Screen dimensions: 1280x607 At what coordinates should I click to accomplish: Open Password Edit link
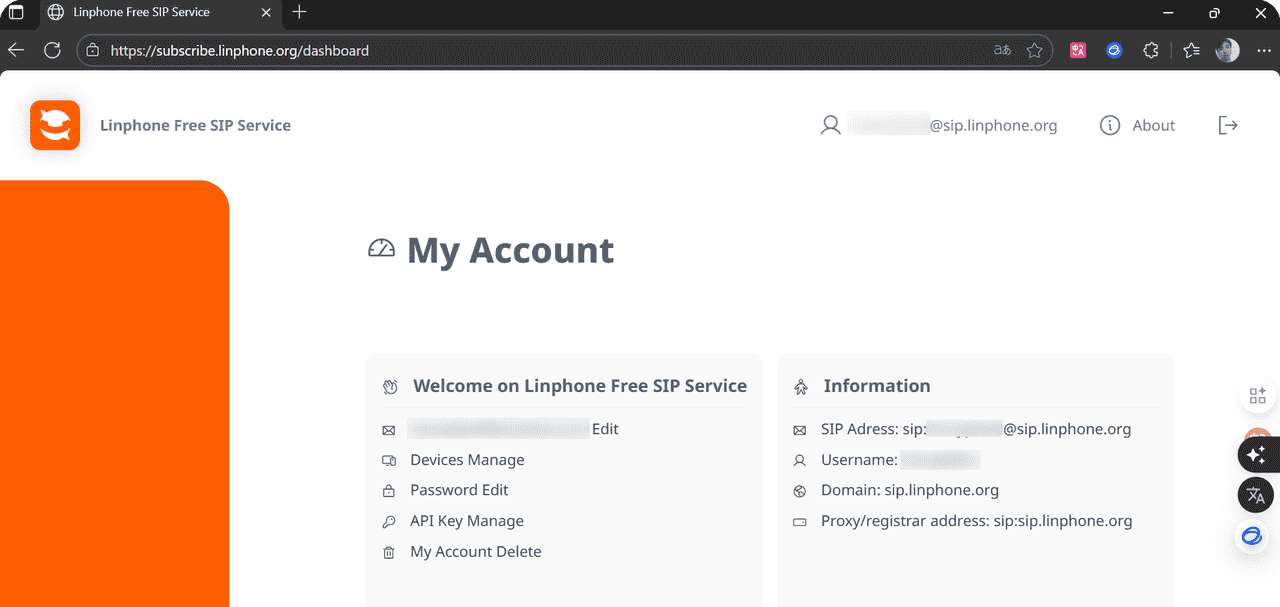pyautogui.click(x=459, y=490)
